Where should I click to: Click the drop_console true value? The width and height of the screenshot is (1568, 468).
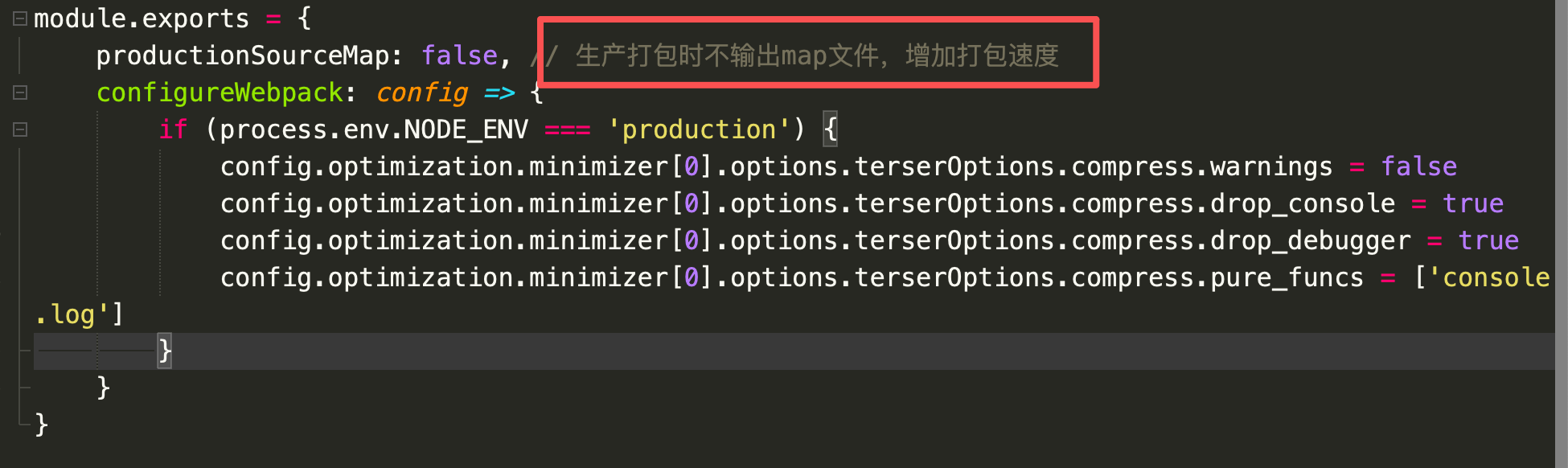(1472, 203)
